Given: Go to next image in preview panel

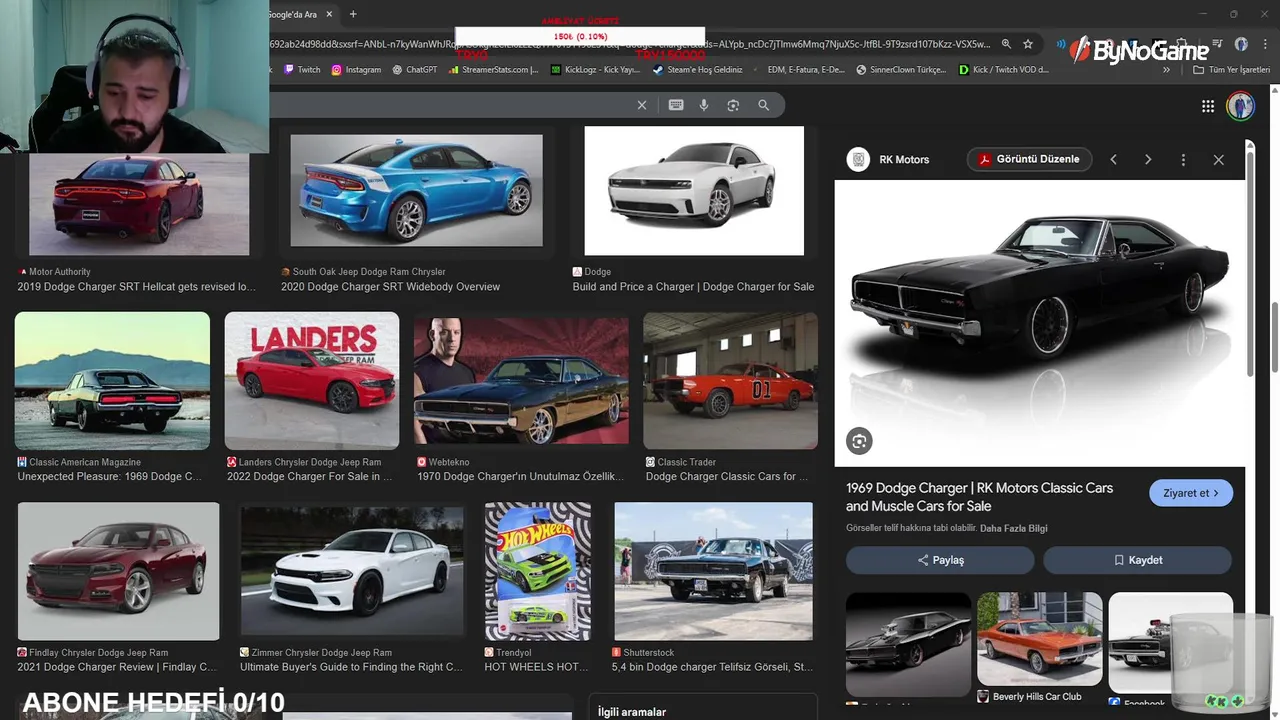Looking at the screenshot, I should pyautogui.click(x=1148, y=160).
